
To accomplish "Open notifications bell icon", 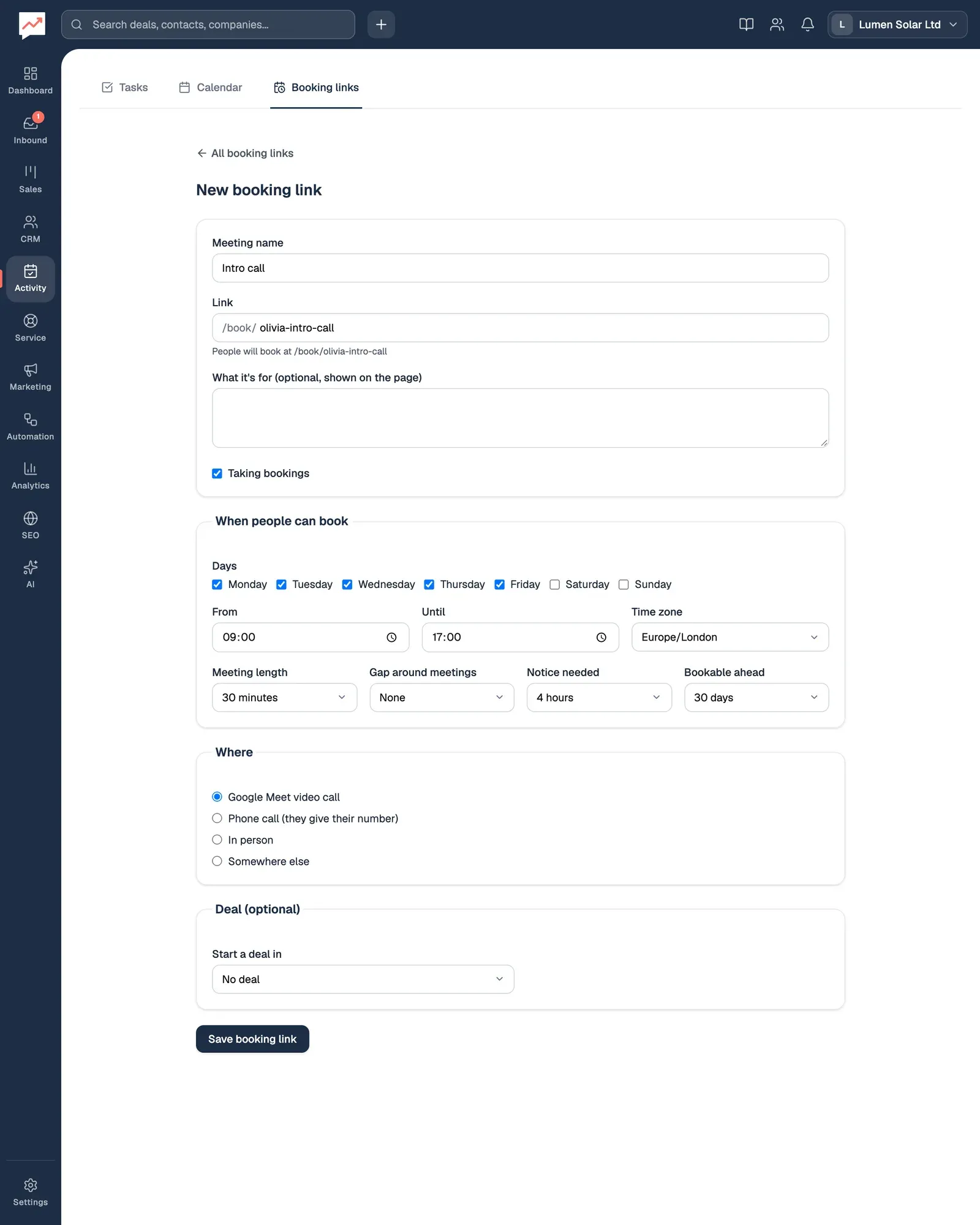I will point(807,24).
